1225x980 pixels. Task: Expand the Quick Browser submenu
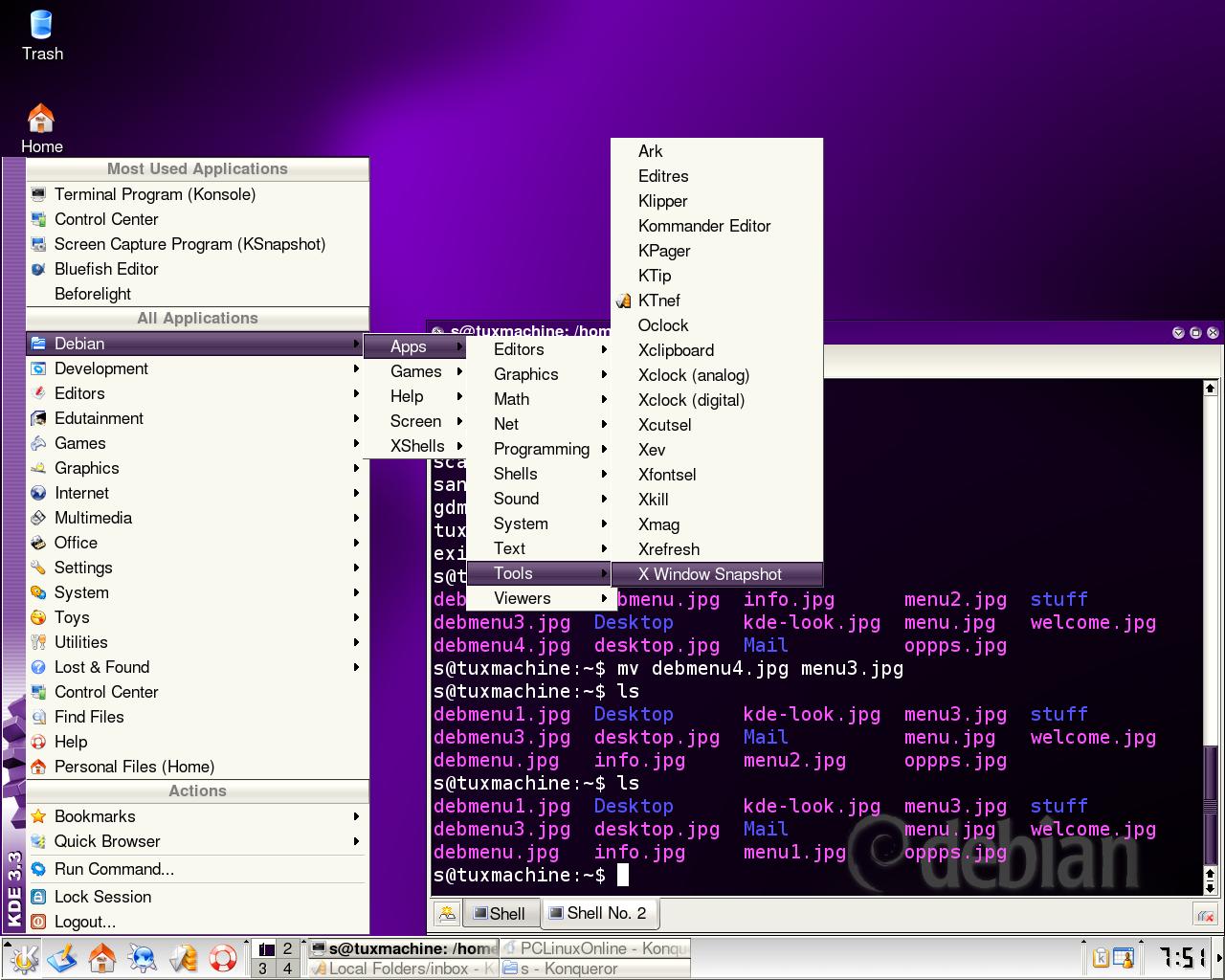click(197, 841)
